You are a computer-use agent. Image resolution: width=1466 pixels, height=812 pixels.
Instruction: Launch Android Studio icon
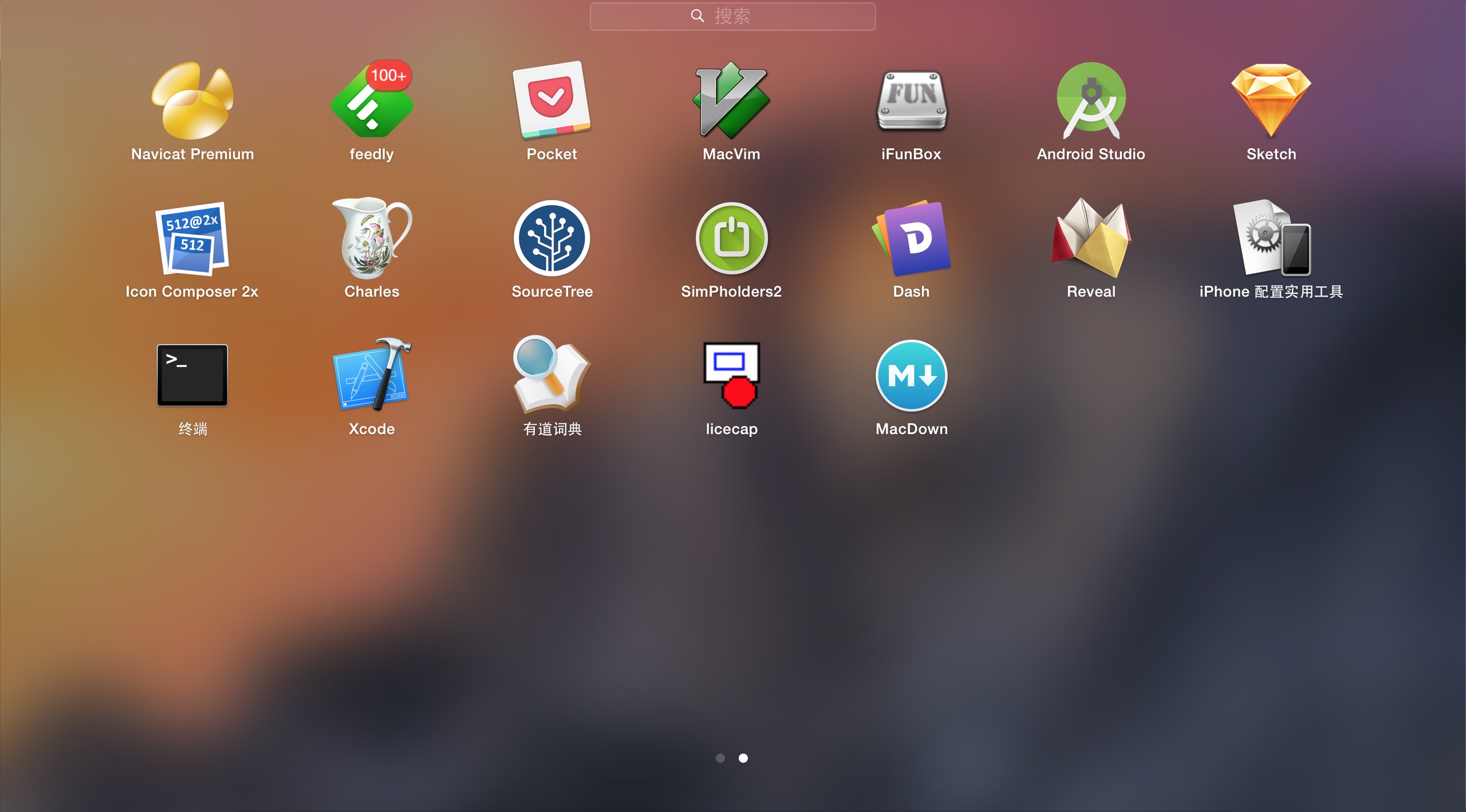1091,101
